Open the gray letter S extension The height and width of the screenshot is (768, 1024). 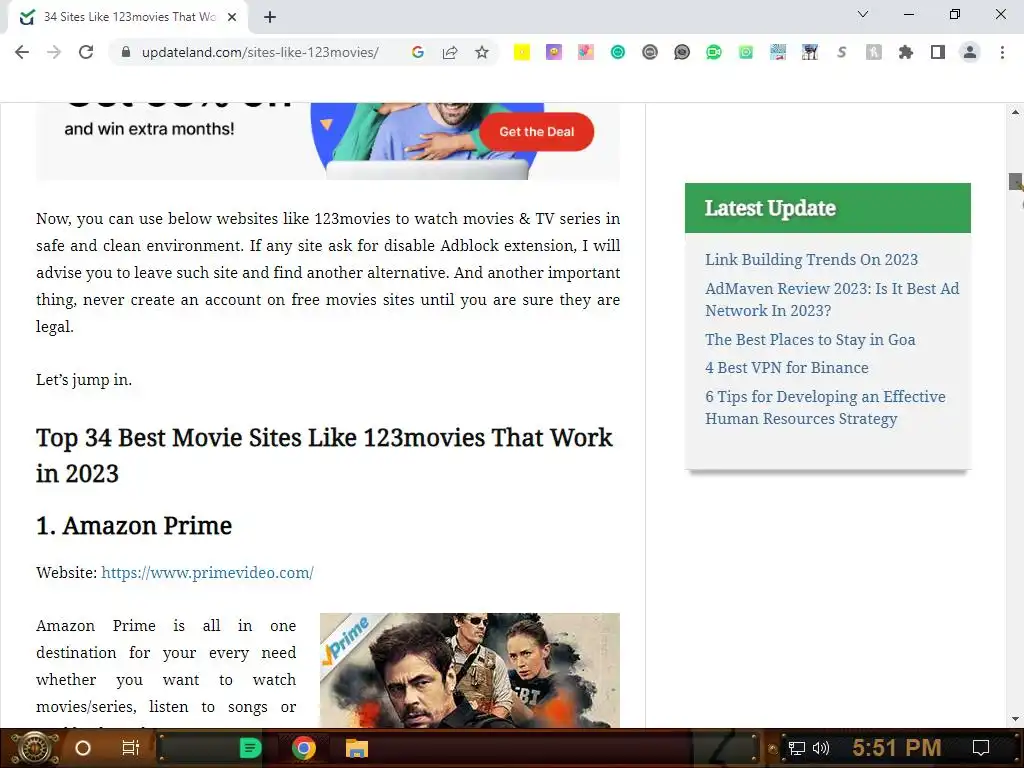point(842,52)
